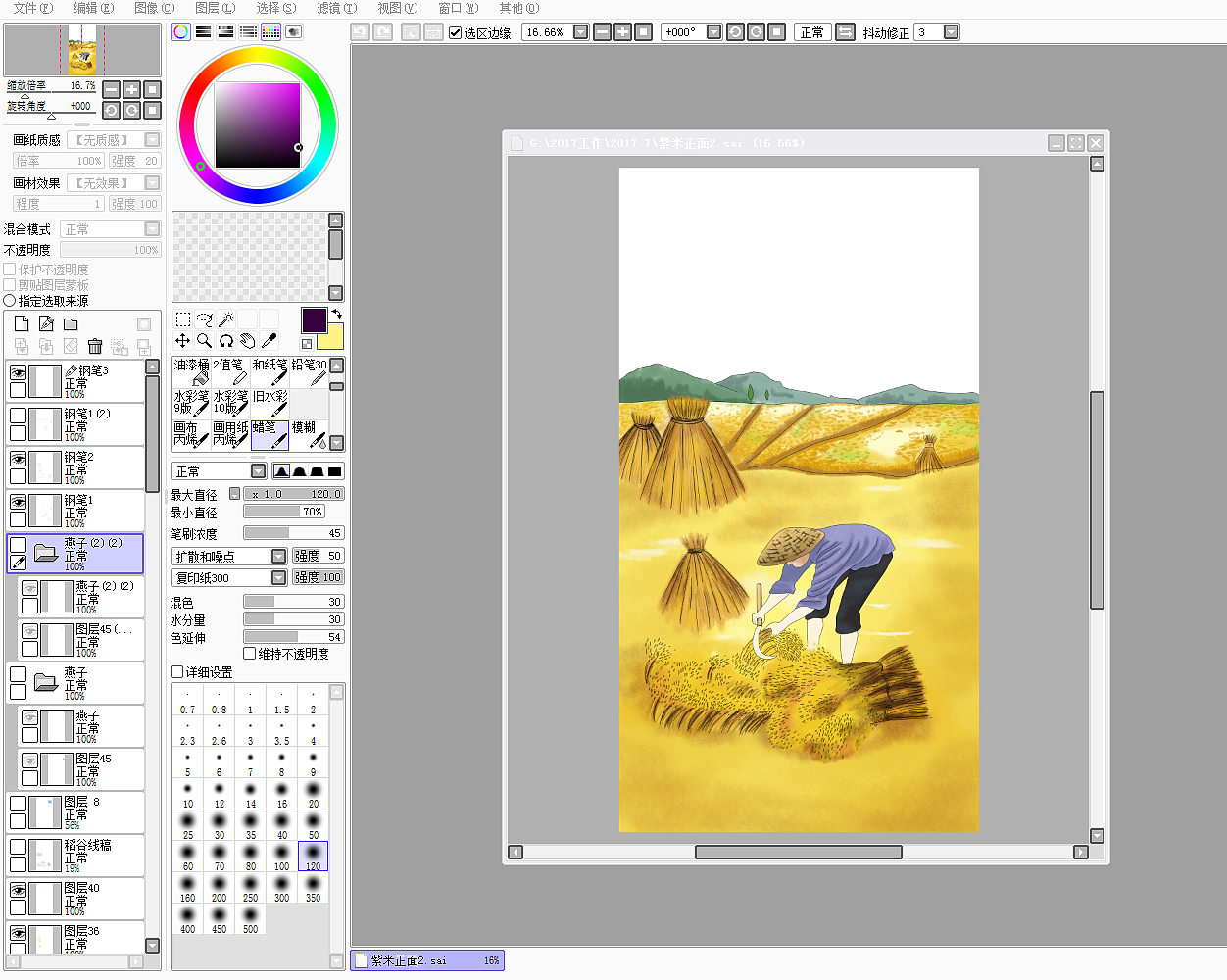The width and height of the screenshot is (1227, 980).
Task: Show the intermediate color mixer panel
Action: pyautogui.click(x=248, y=32)
